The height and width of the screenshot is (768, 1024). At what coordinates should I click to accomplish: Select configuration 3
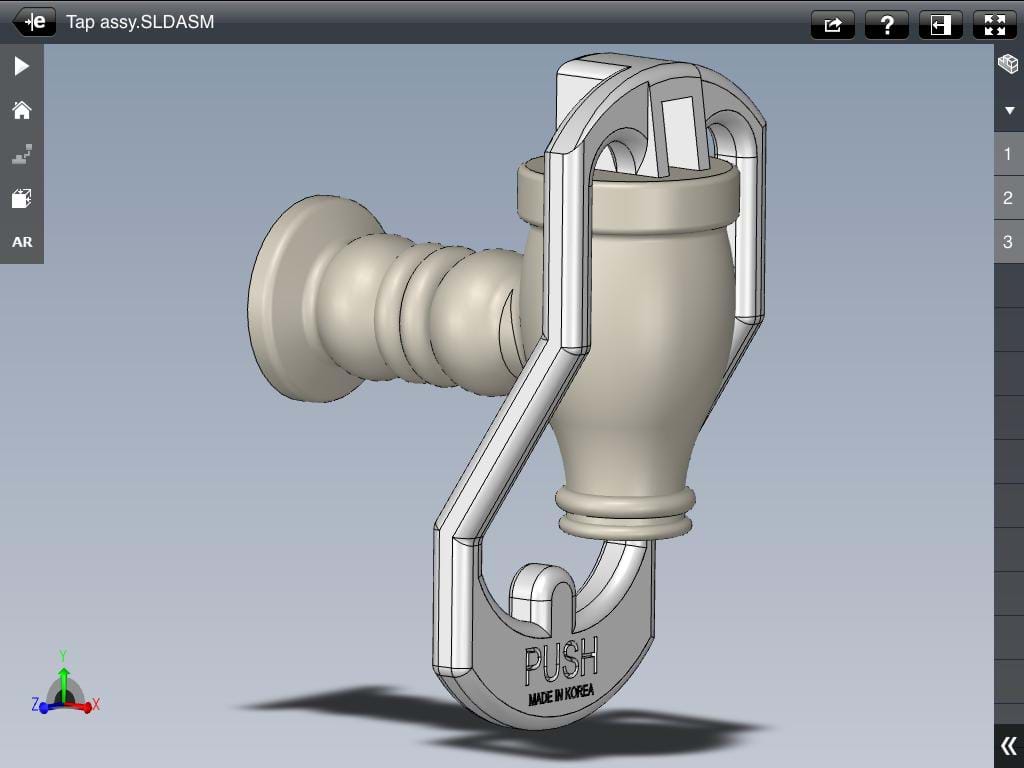(1008, 242)
